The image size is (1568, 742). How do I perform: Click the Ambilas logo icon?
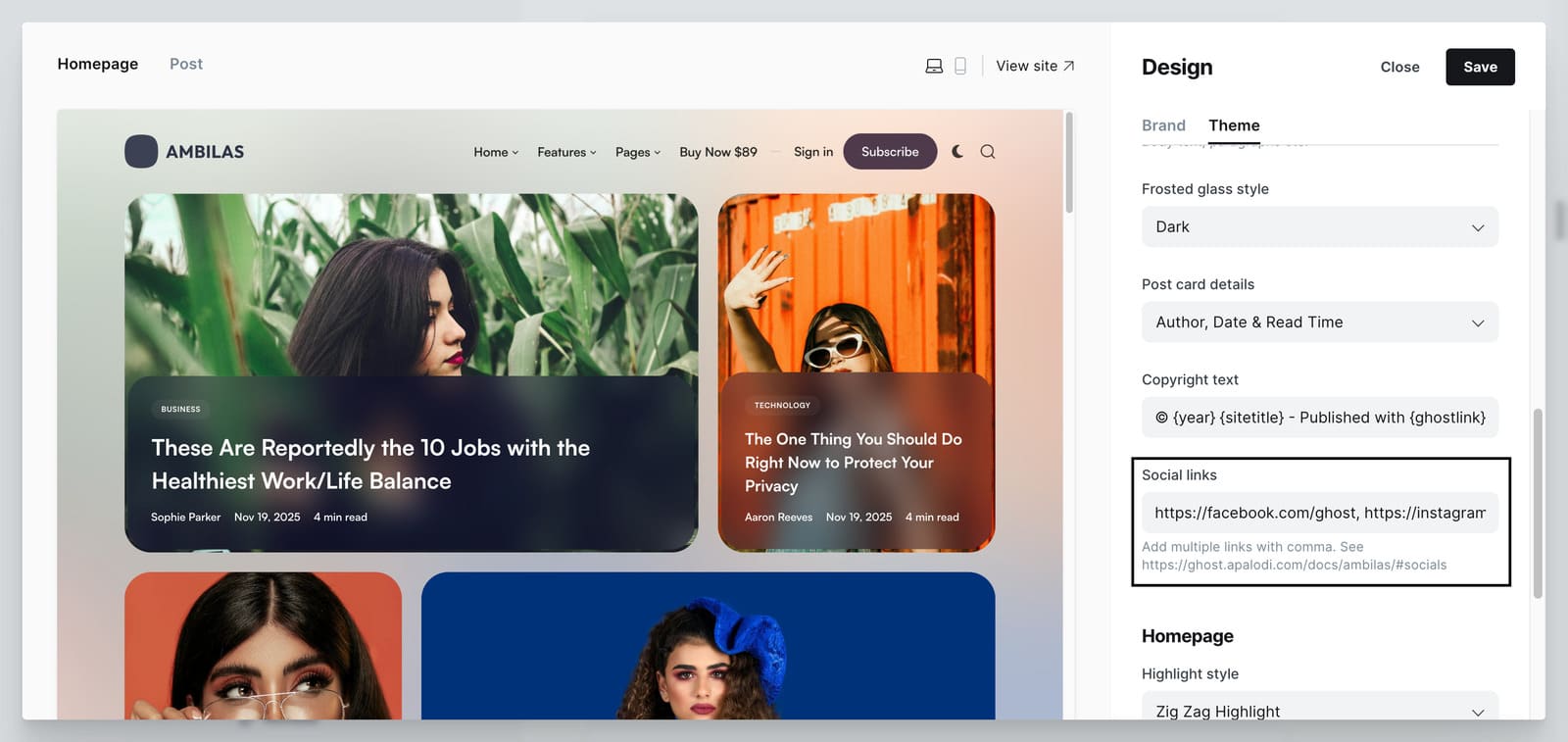click(x=141, y=152)
